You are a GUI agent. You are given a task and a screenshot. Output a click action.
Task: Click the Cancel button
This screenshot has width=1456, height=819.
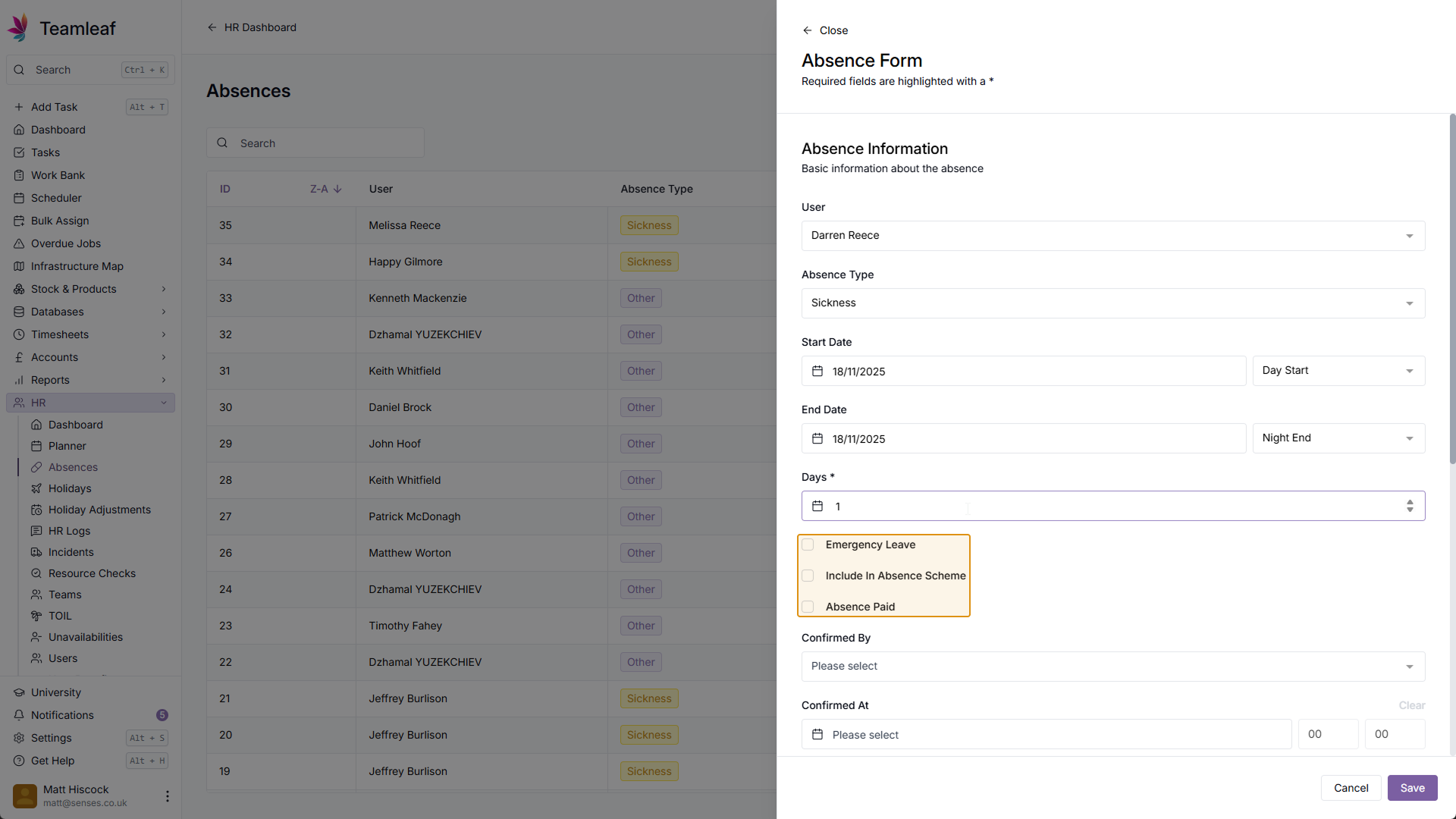point(1351,788)
